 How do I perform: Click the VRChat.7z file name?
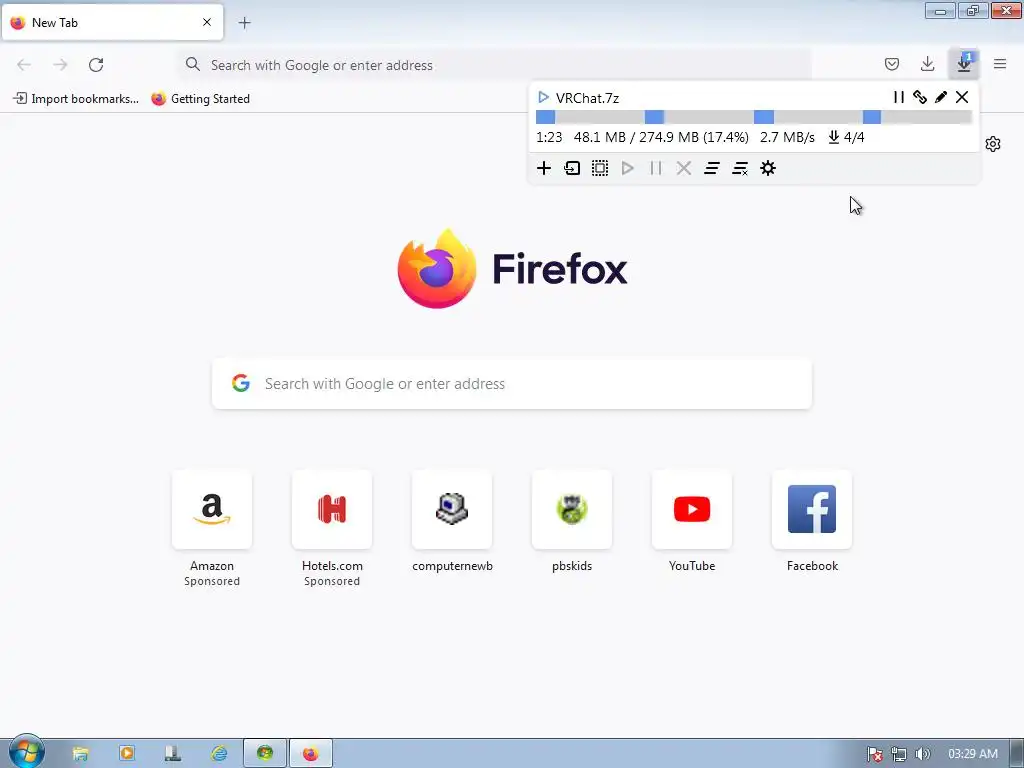[587, 98]
